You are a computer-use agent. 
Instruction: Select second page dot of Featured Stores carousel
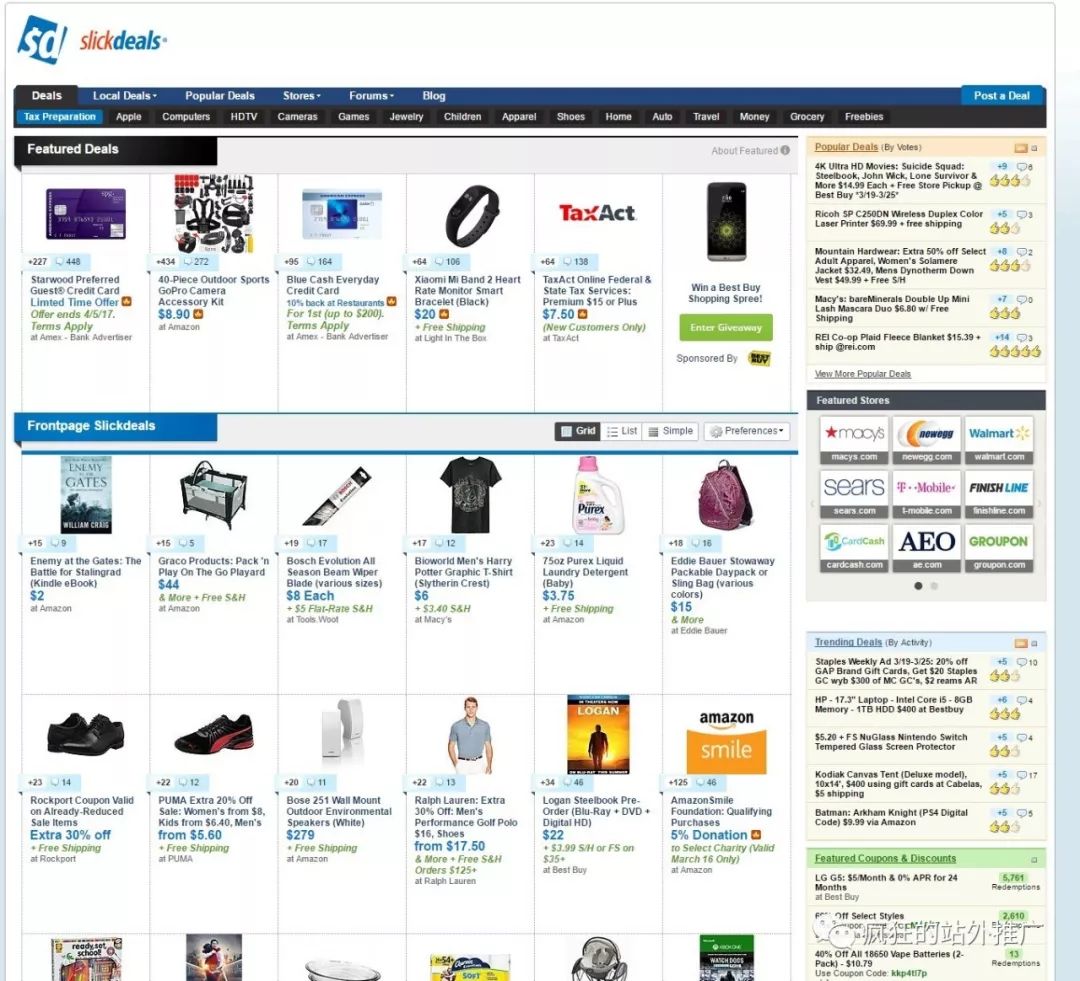[x=934, y=586]
